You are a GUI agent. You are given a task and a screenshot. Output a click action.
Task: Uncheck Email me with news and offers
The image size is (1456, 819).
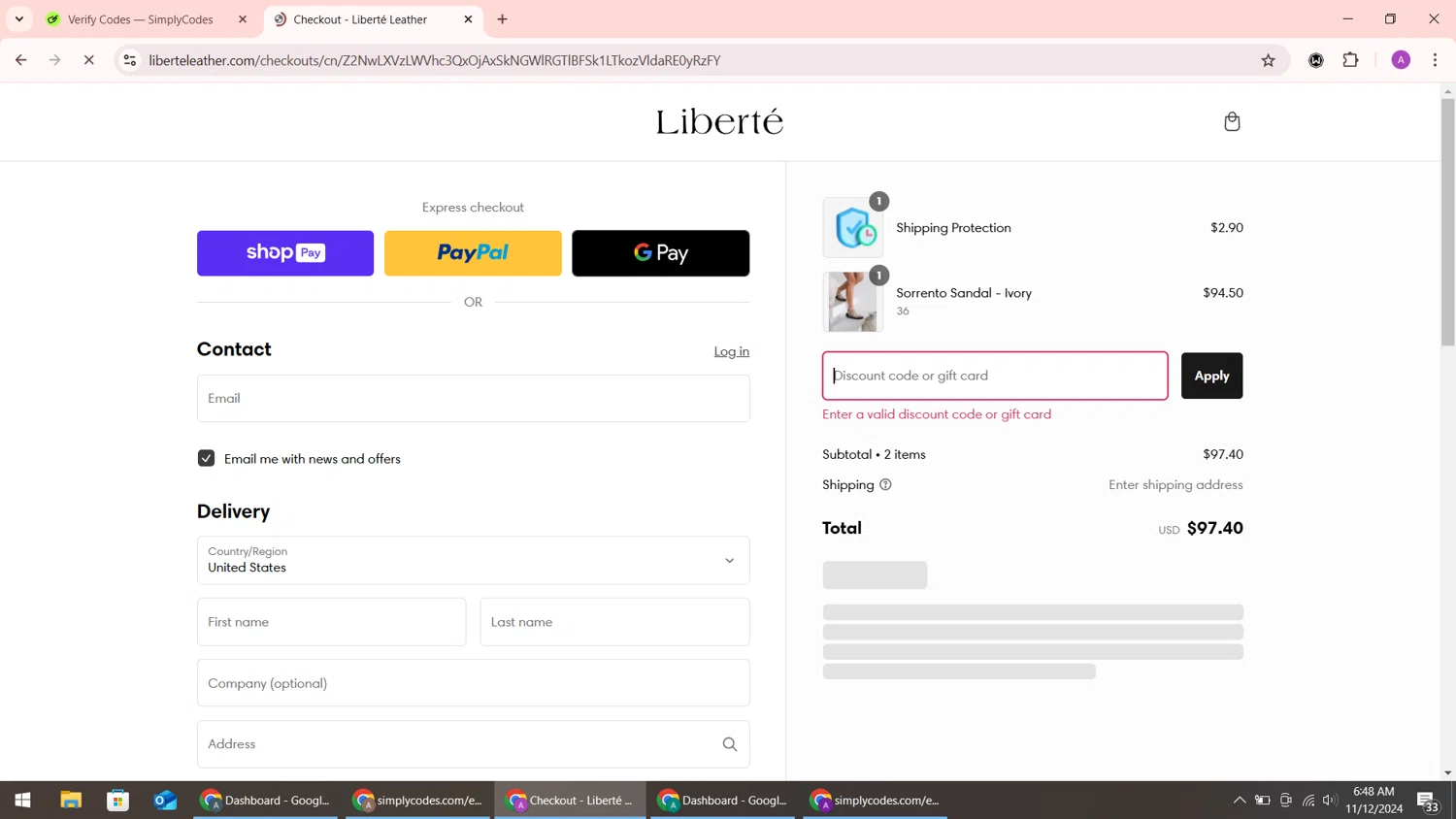coord(206,459)
